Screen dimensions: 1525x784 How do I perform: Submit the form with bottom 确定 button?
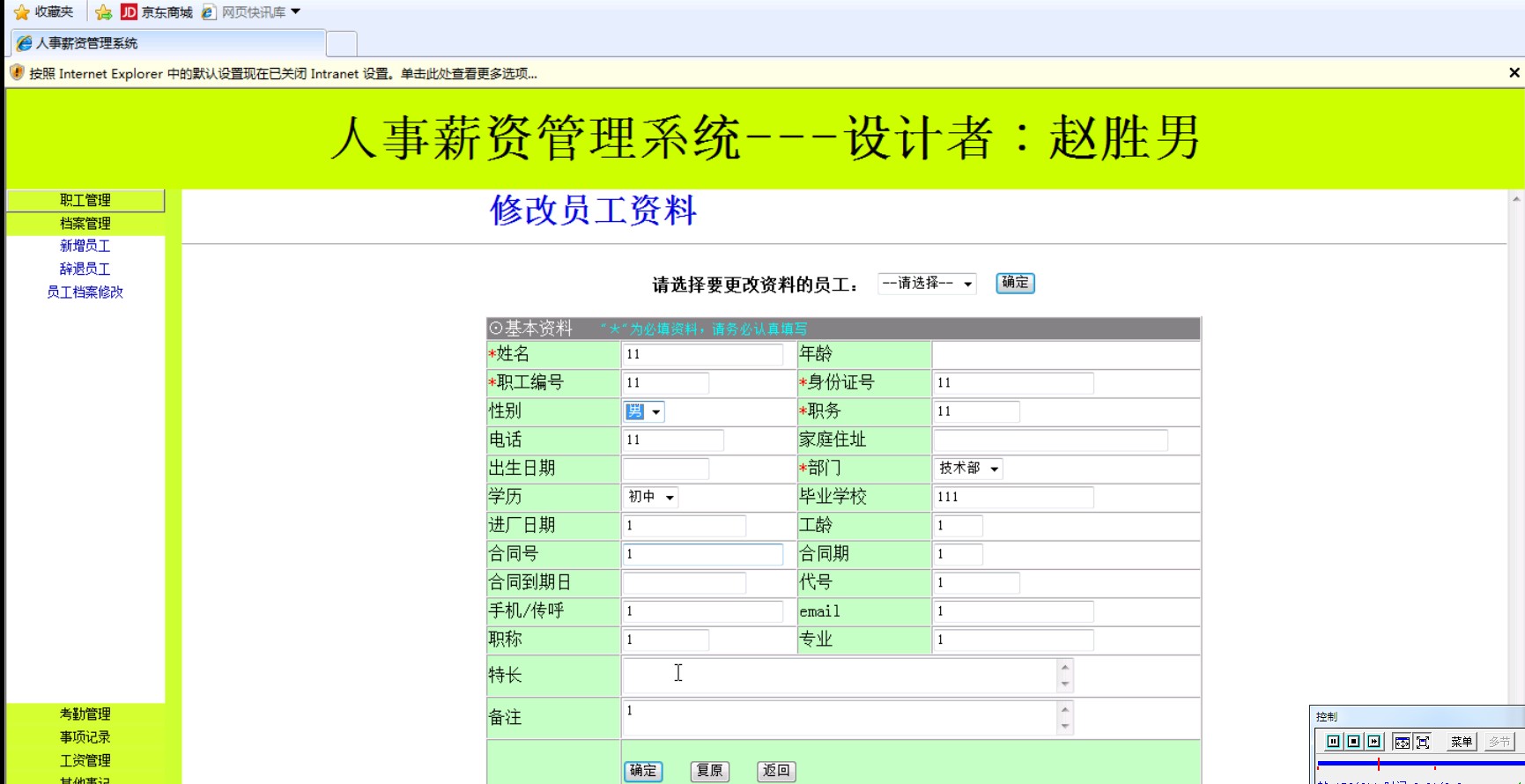click(x=643, y=771)
